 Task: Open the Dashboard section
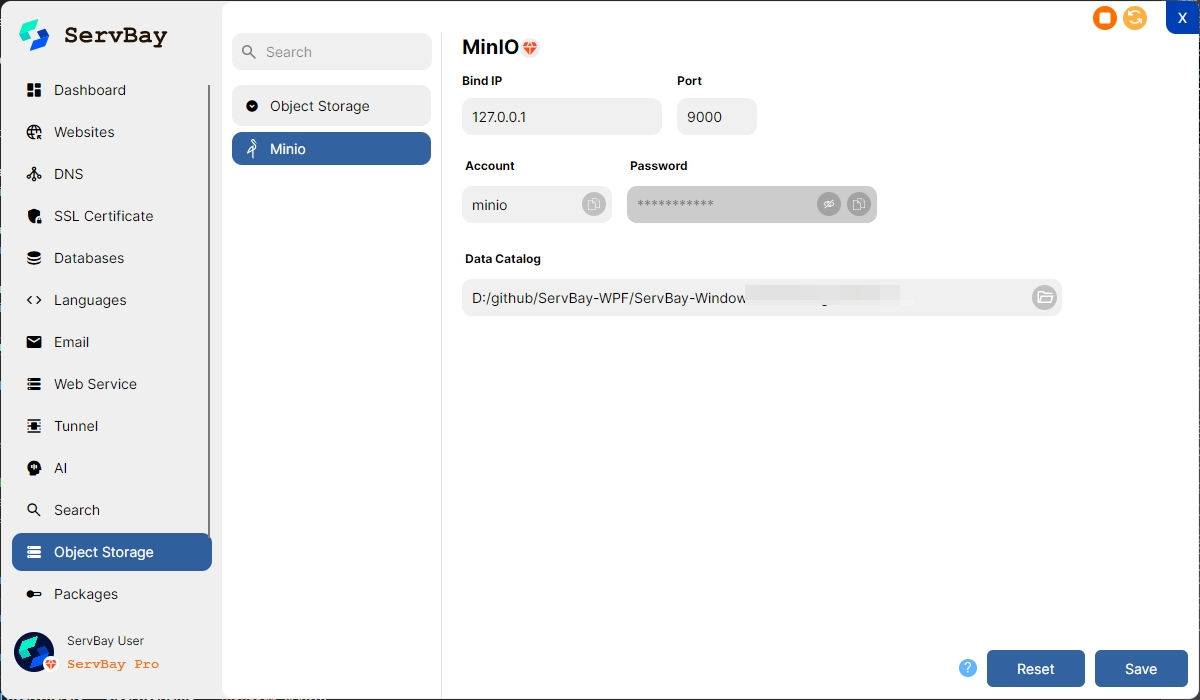pos(90,90)
